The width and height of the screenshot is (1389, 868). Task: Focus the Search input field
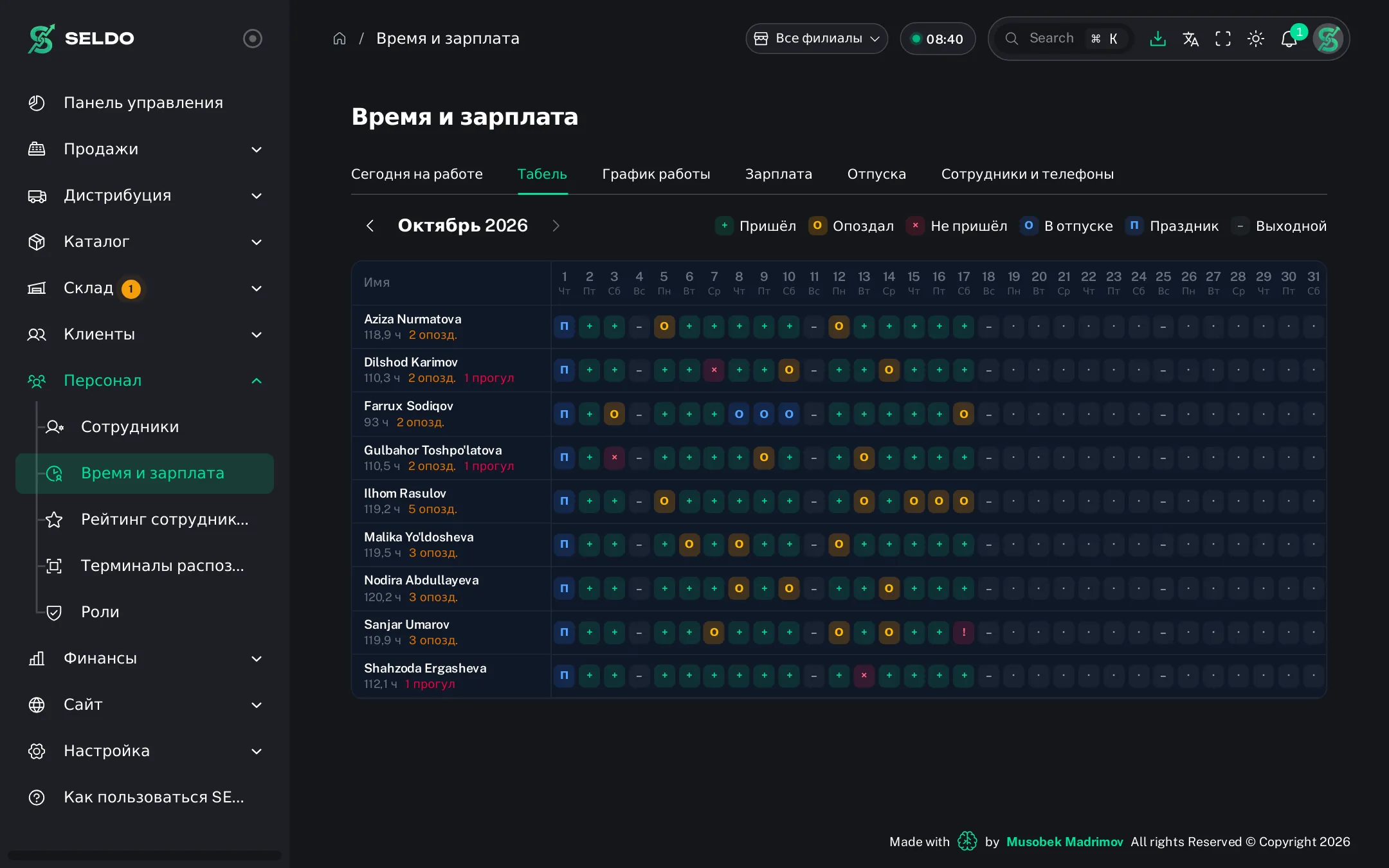[x=1065, y=39]
